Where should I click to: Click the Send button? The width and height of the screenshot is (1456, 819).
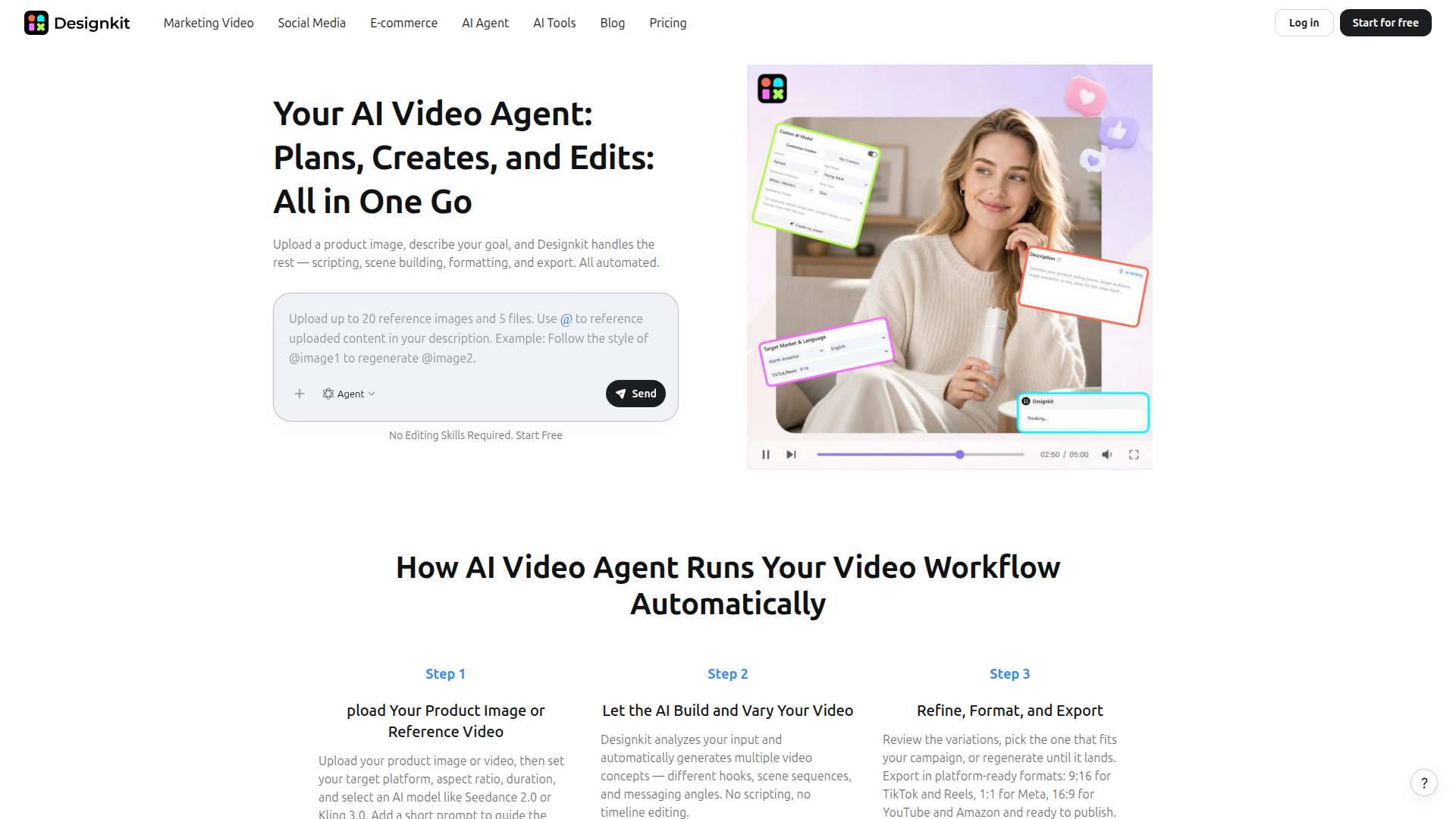coord(635,394)
